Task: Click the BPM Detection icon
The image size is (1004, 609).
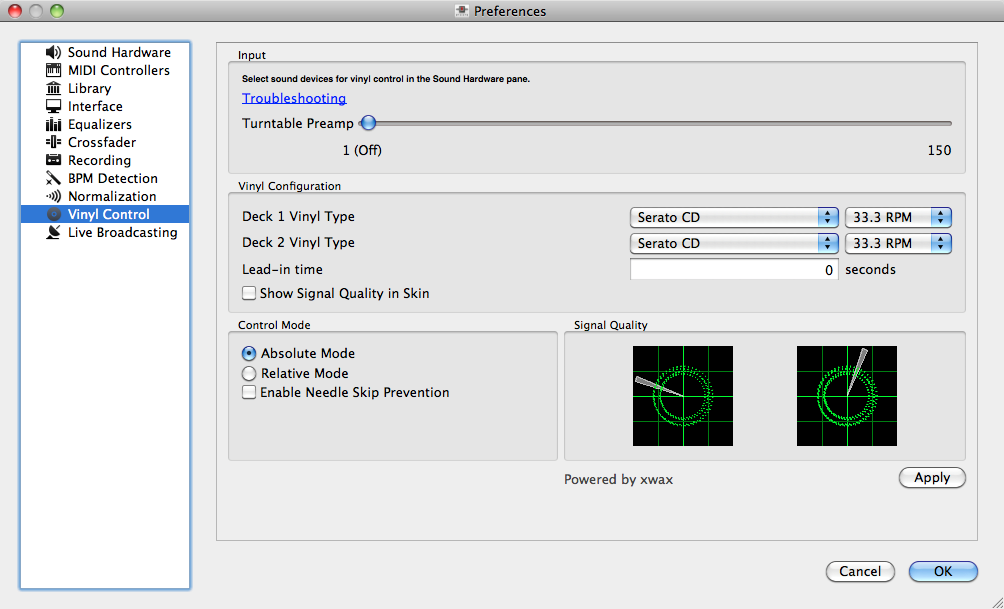Action: [x=54, y=178]
